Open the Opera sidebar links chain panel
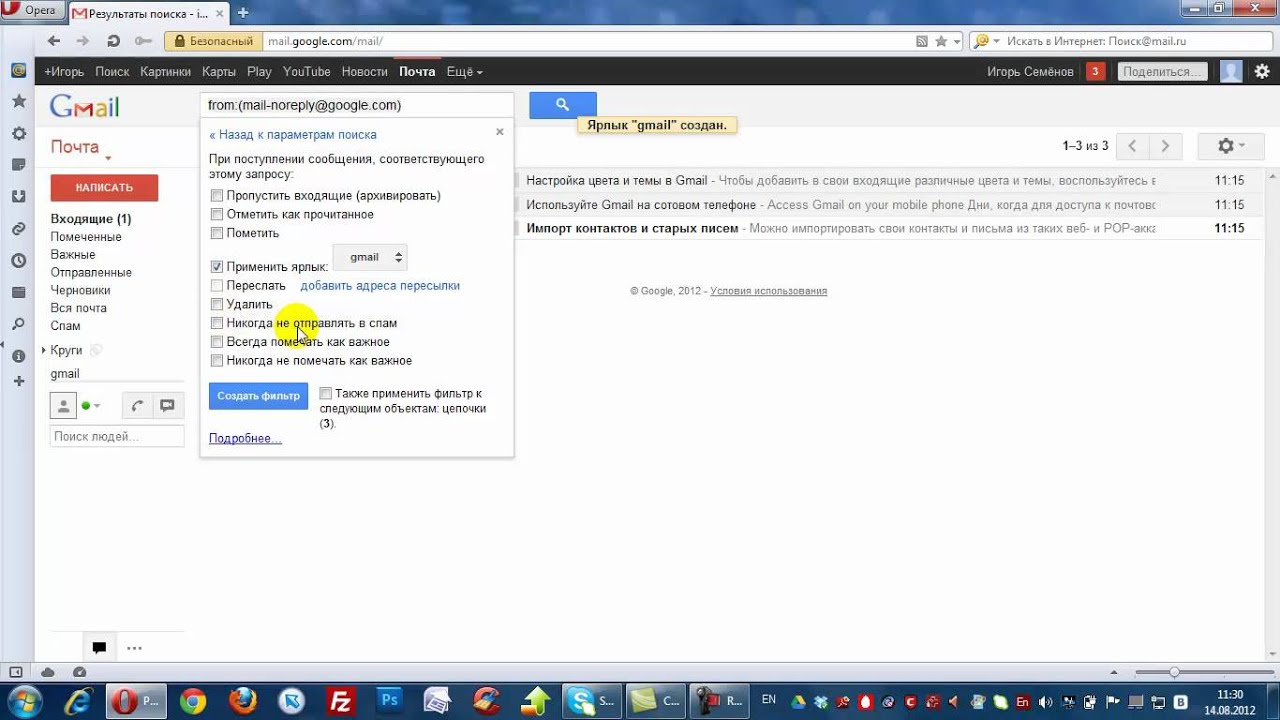This screenshot has width=1280, height=720. pos(18,229)
